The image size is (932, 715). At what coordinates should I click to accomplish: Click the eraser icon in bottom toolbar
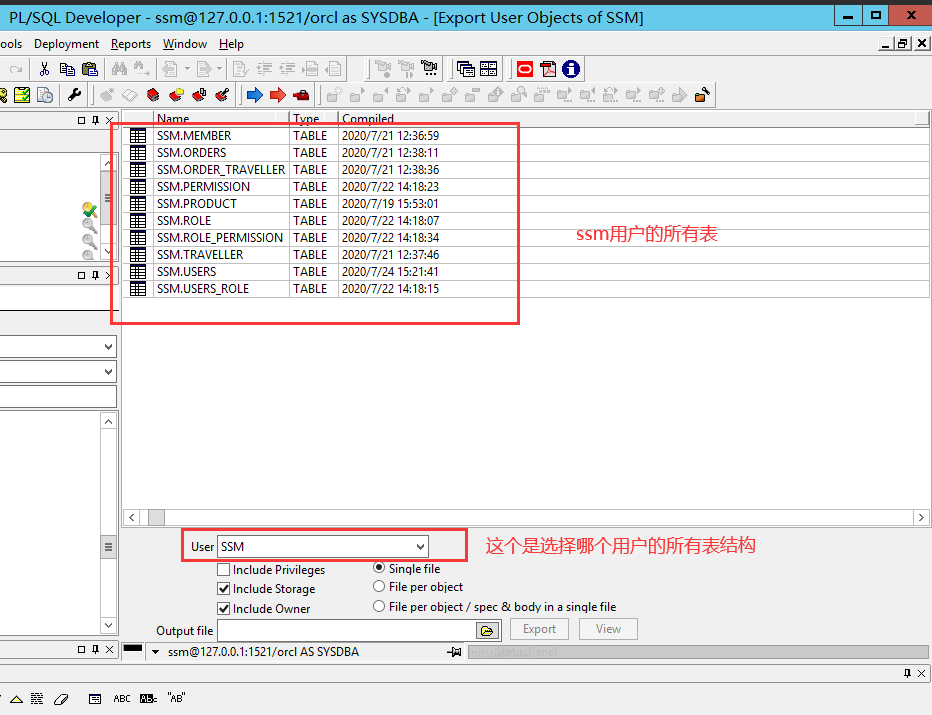click(x=61, y=699)
